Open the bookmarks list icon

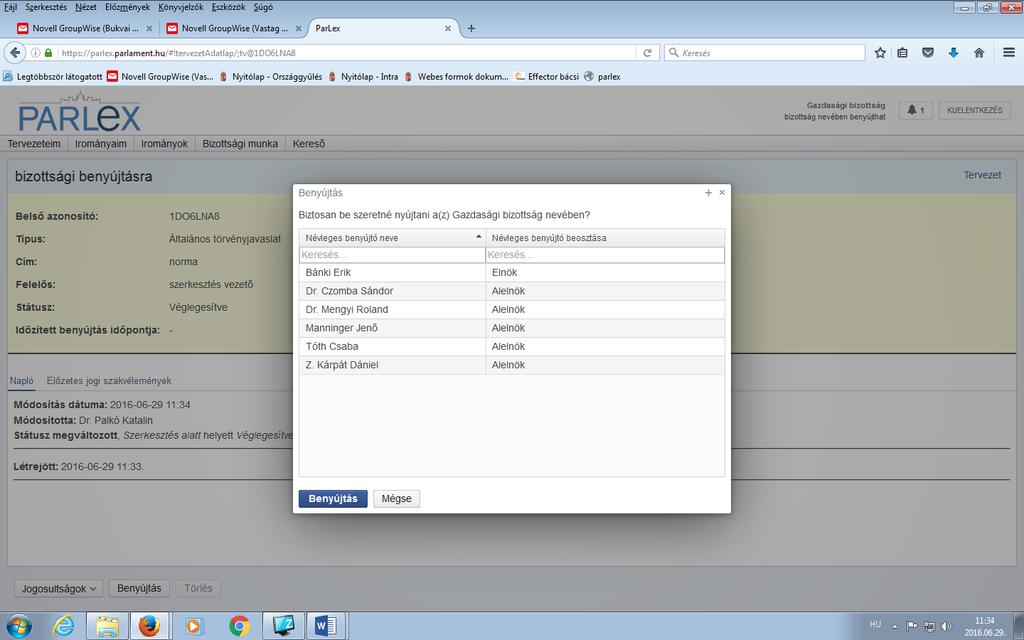click(903, 53)
